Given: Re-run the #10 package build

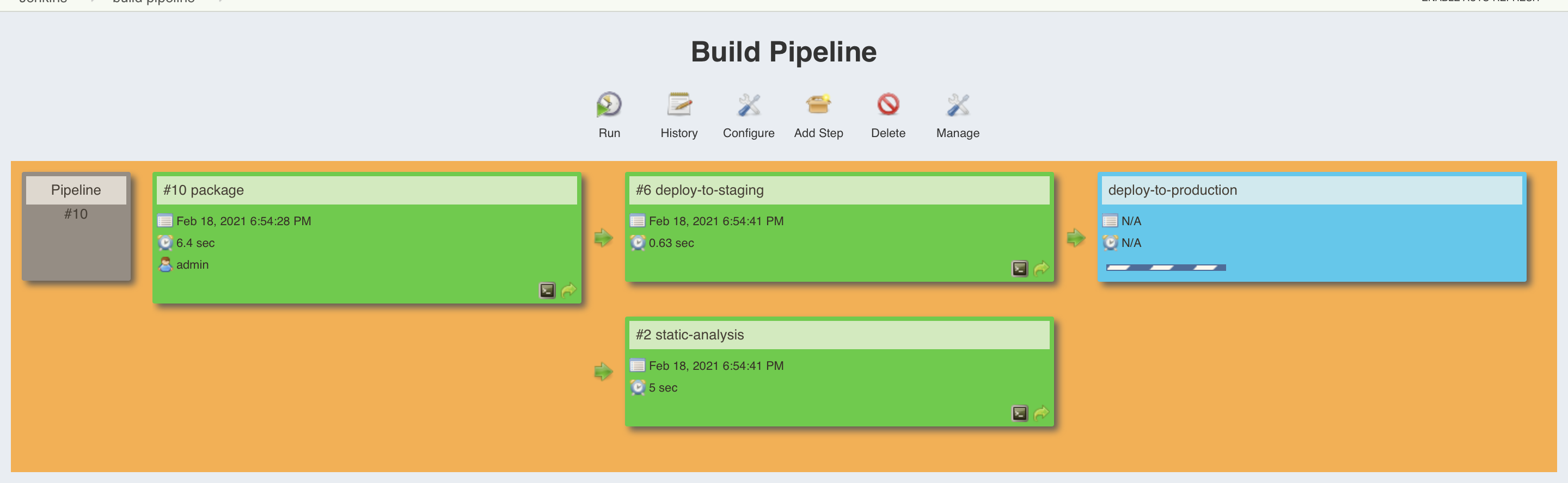Looking at the screenshot, I should [568, 290].
